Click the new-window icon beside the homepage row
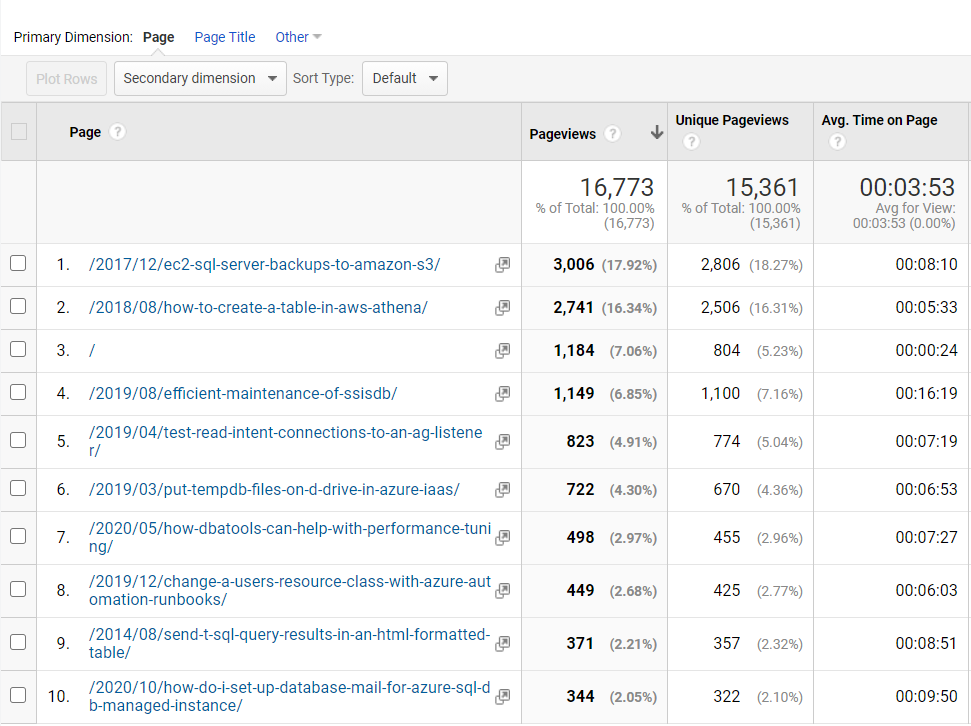 pyautogui.click(x=502, y=351)
